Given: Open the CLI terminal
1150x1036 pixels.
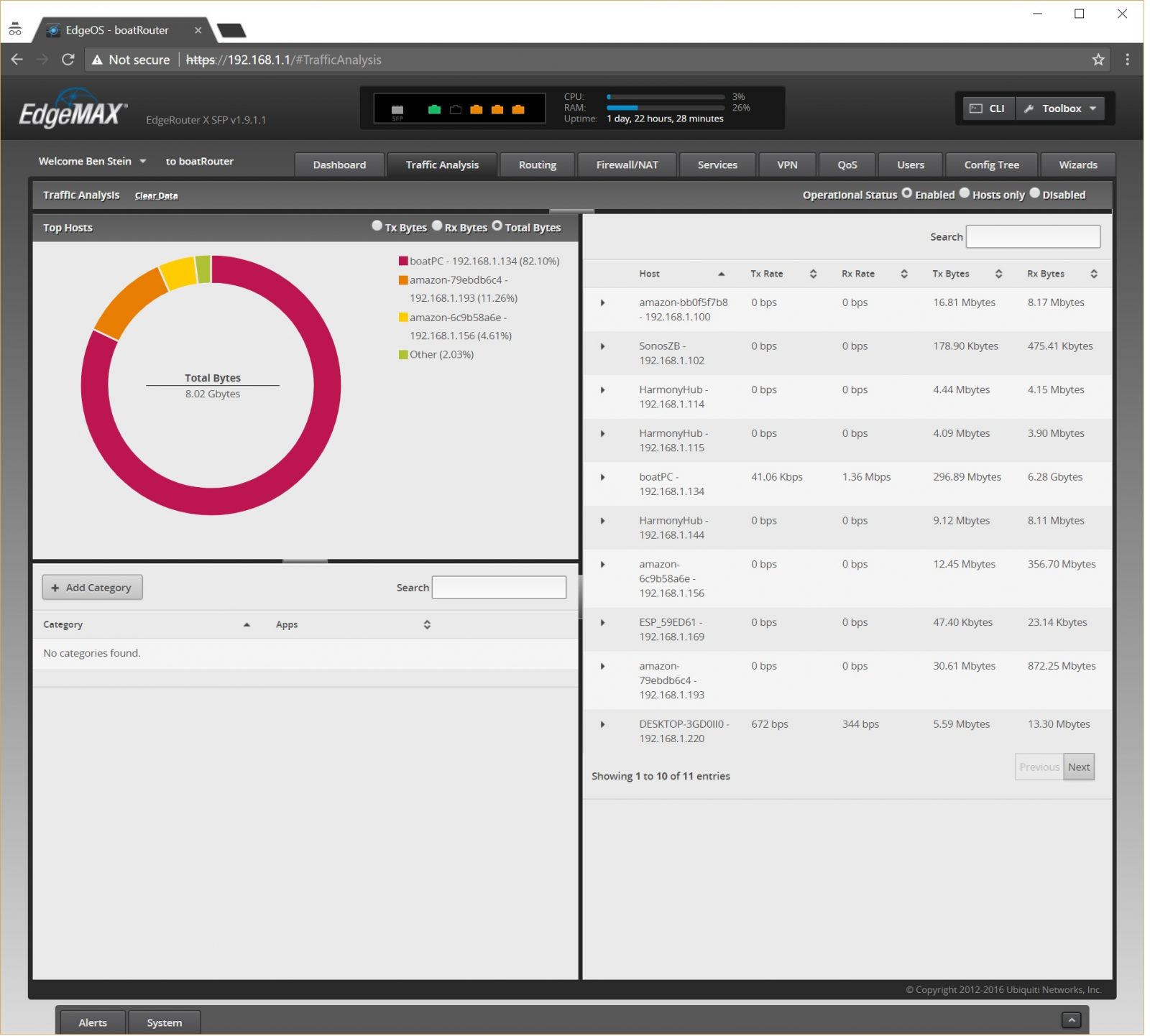Looking at the screenshot, I should coord(988,108).
